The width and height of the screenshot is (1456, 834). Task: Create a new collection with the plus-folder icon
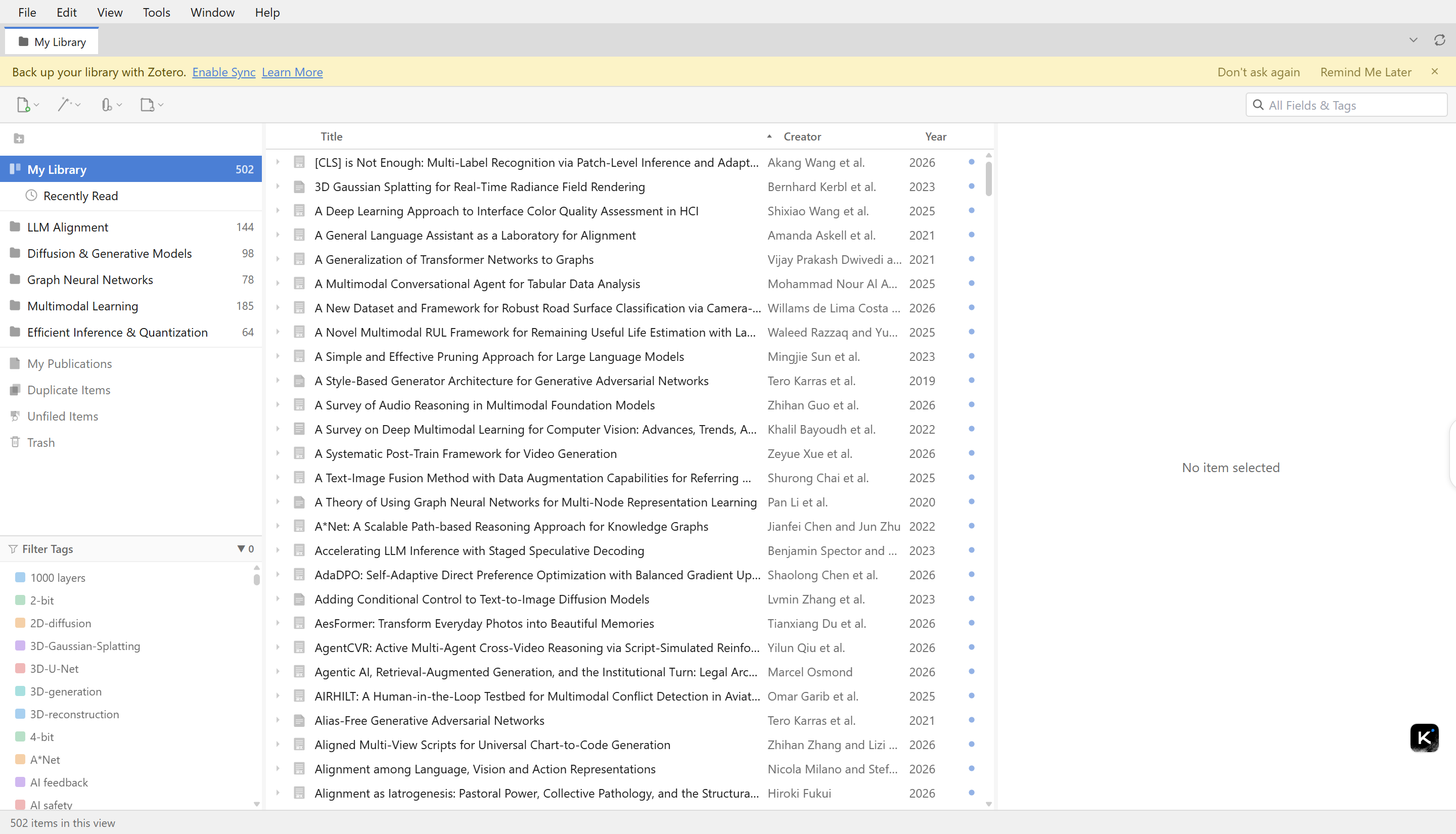click(x=19, y=138)
